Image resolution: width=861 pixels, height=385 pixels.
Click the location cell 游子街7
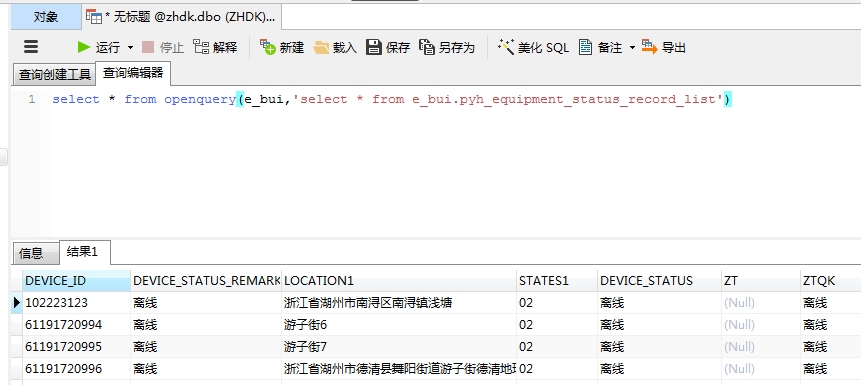click(x=399, y=347)
